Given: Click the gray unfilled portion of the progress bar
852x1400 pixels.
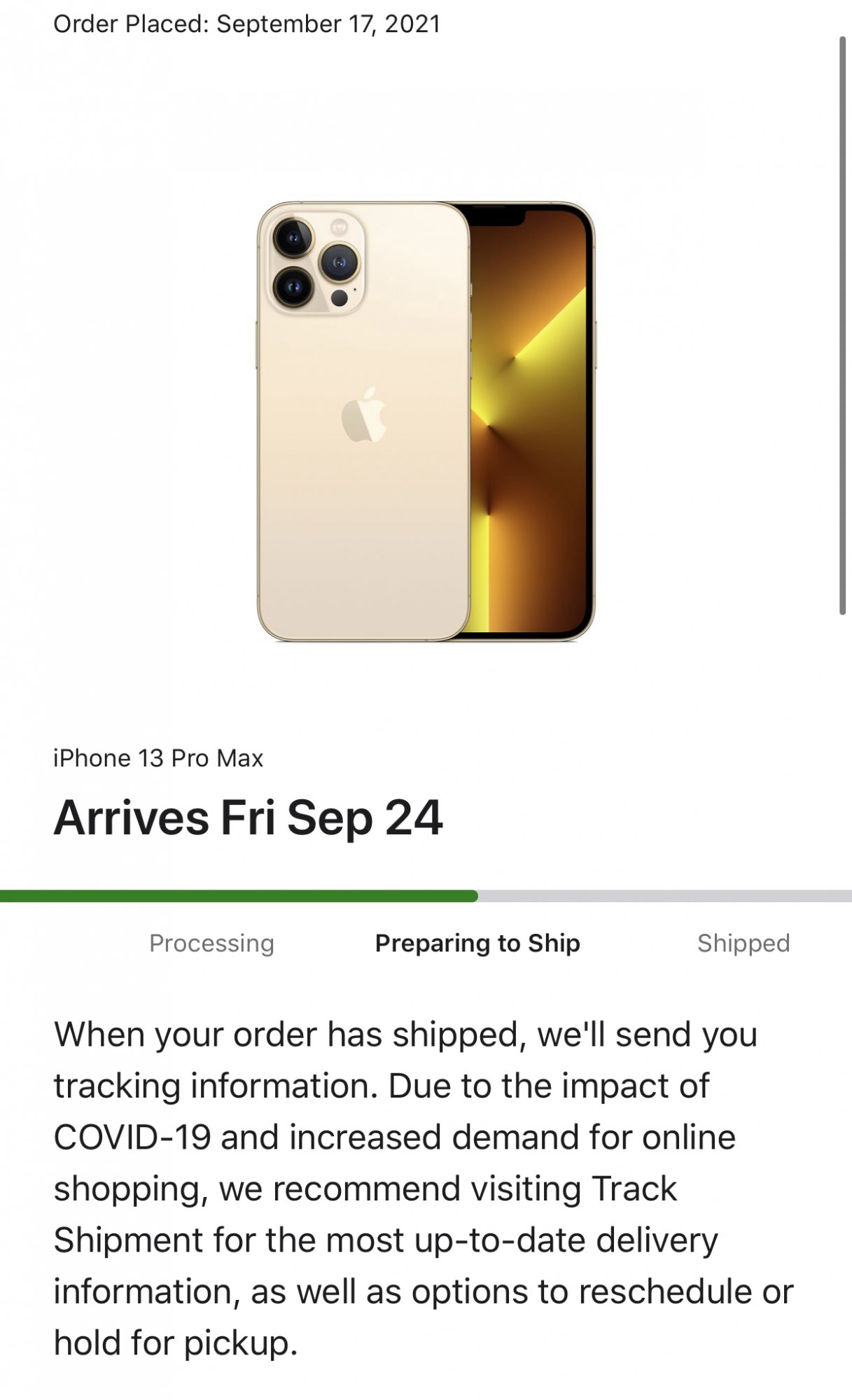Looking at the screenshot, I should point(665,896).
